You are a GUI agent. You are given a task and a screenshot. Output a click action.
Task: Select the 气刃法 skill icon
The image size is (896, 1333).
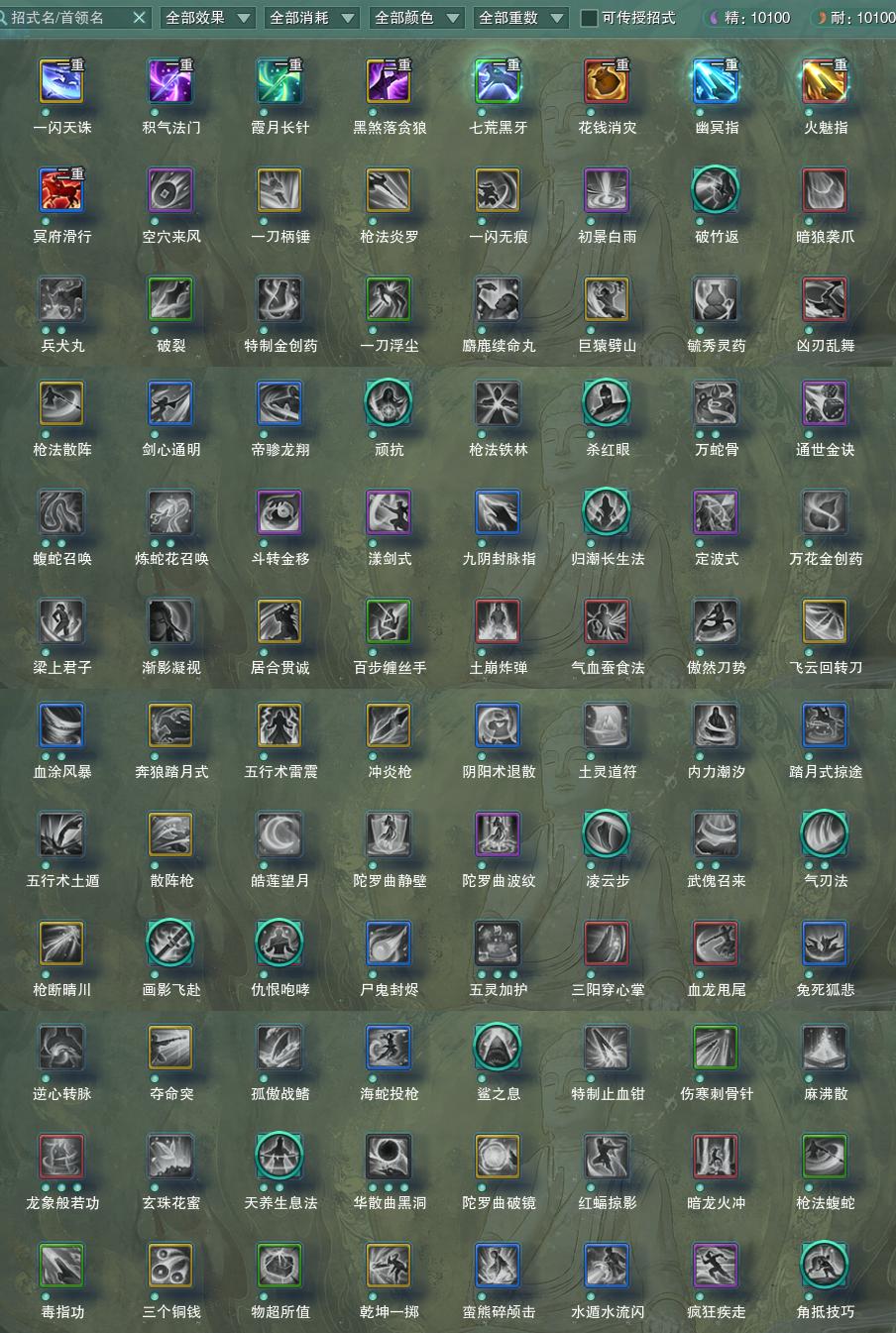(x=825, y=834)
